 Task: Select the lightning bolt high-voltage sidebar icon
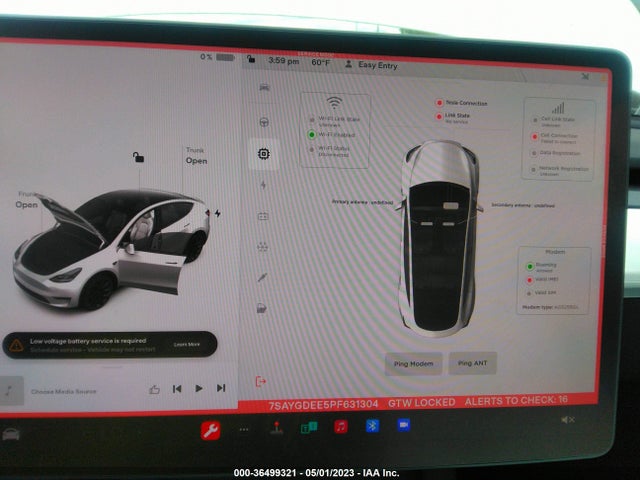click(263, 185)
